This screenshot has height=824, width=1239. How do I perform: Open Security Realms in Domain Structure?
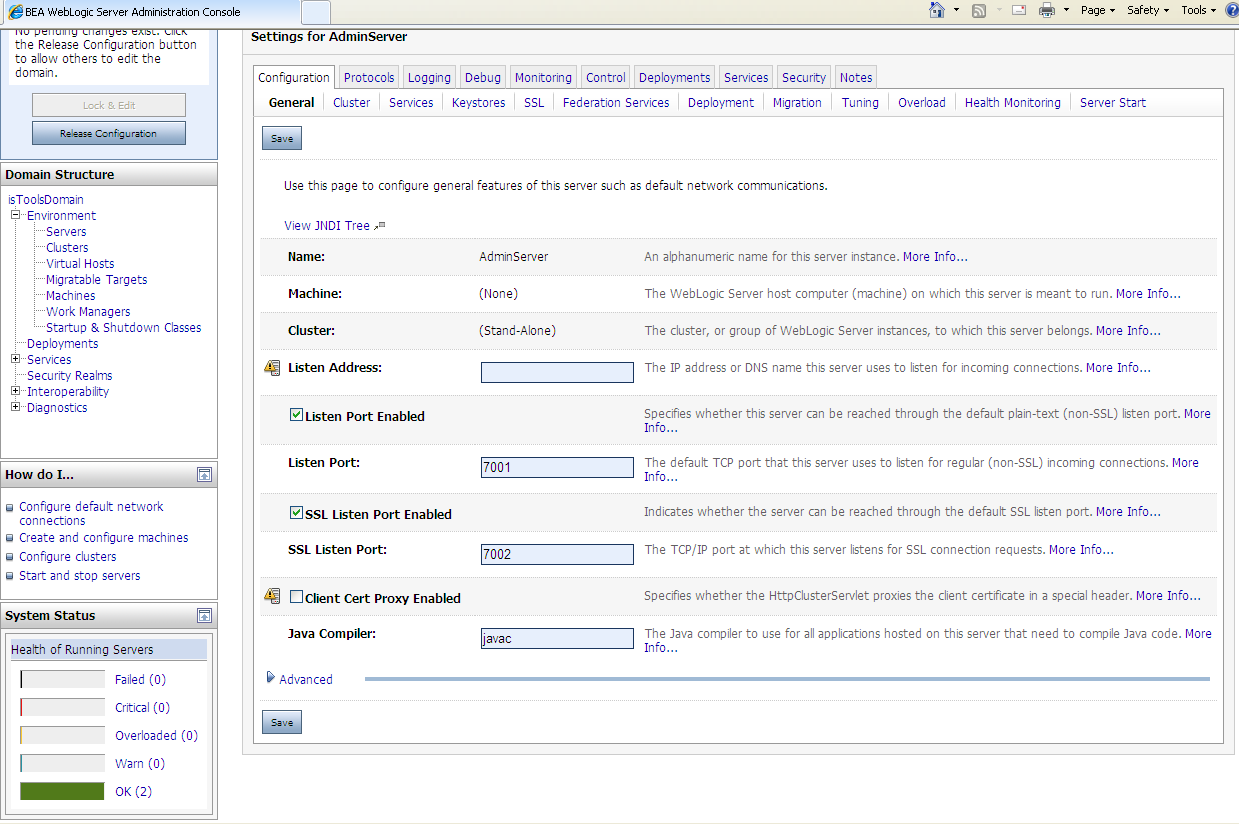(69, 375)
